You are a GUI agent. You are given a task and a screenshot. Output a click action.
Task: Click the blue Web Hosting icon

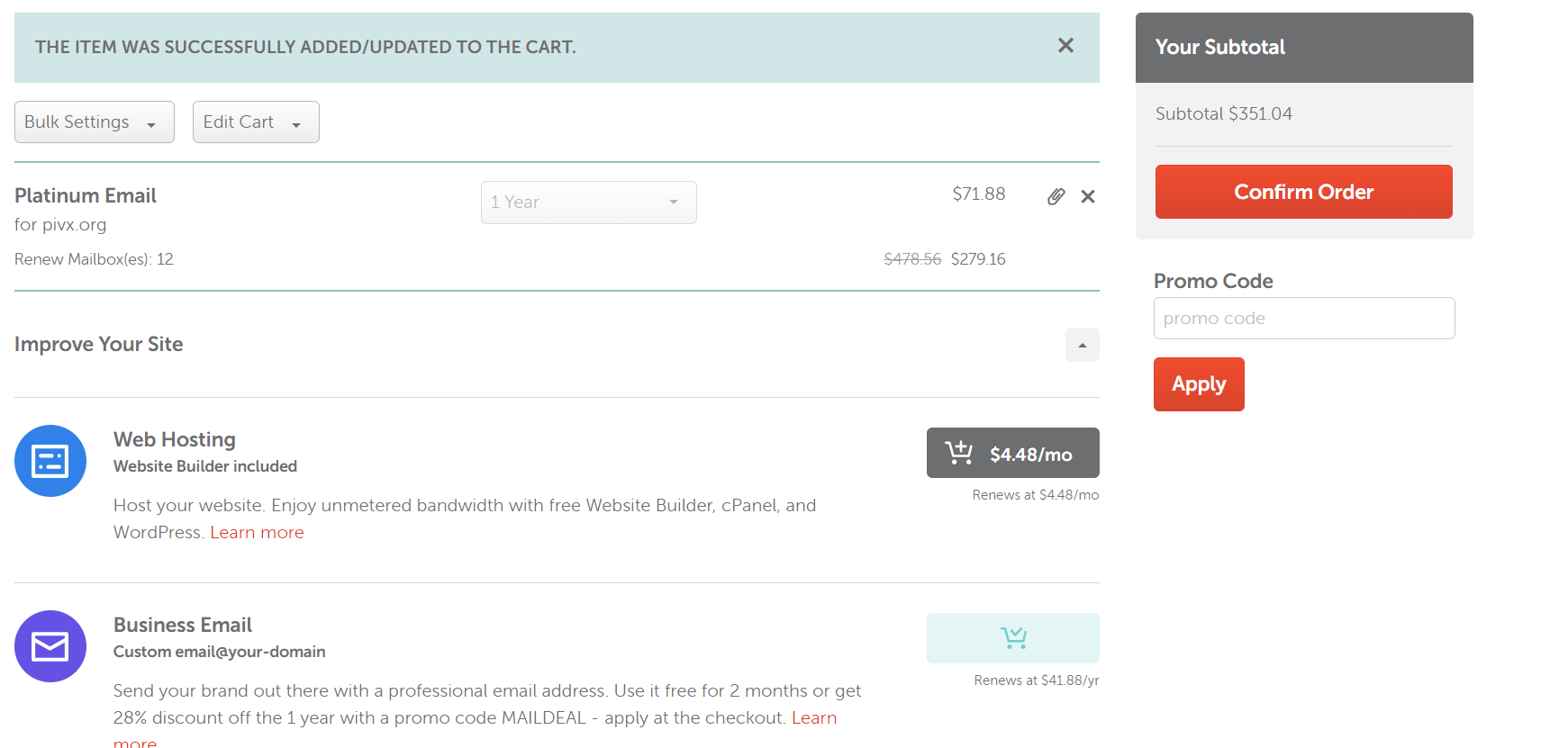pyautogui.click(x=50, y=461)
